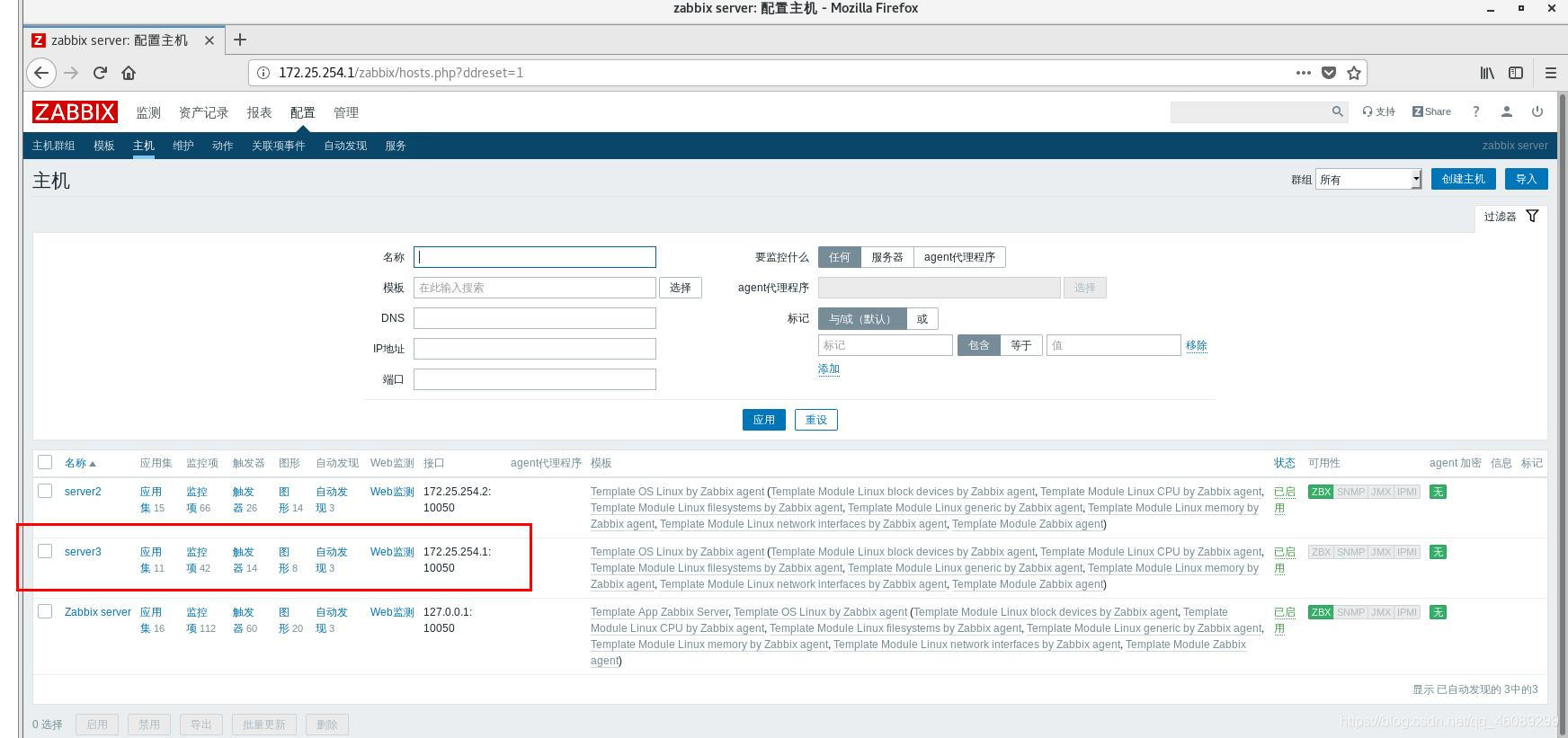
Task: Open Firefox hamburger menu
Action: pos(1550,73)
